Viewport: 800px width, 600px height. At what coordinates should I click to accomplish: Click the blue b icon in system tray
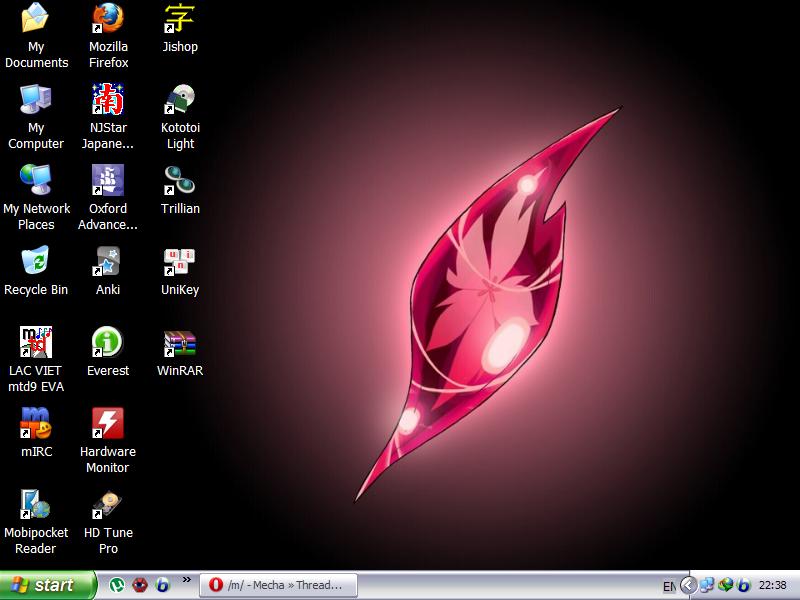(x=744, y=585)
